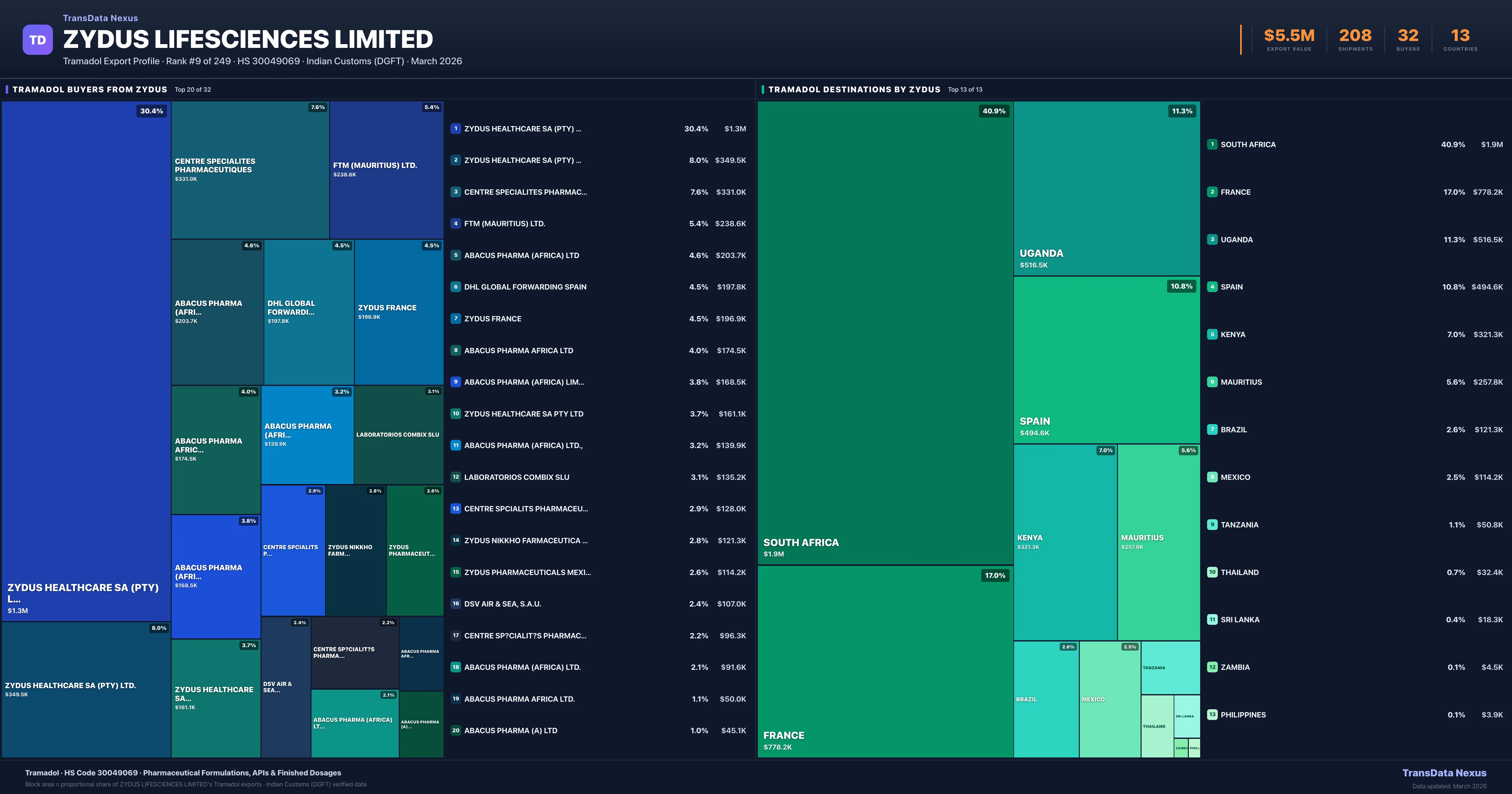Click the TransData Nexus footer link
Image resolution: width=1512 pixels, height=794 pixels.
(1444, 773)
